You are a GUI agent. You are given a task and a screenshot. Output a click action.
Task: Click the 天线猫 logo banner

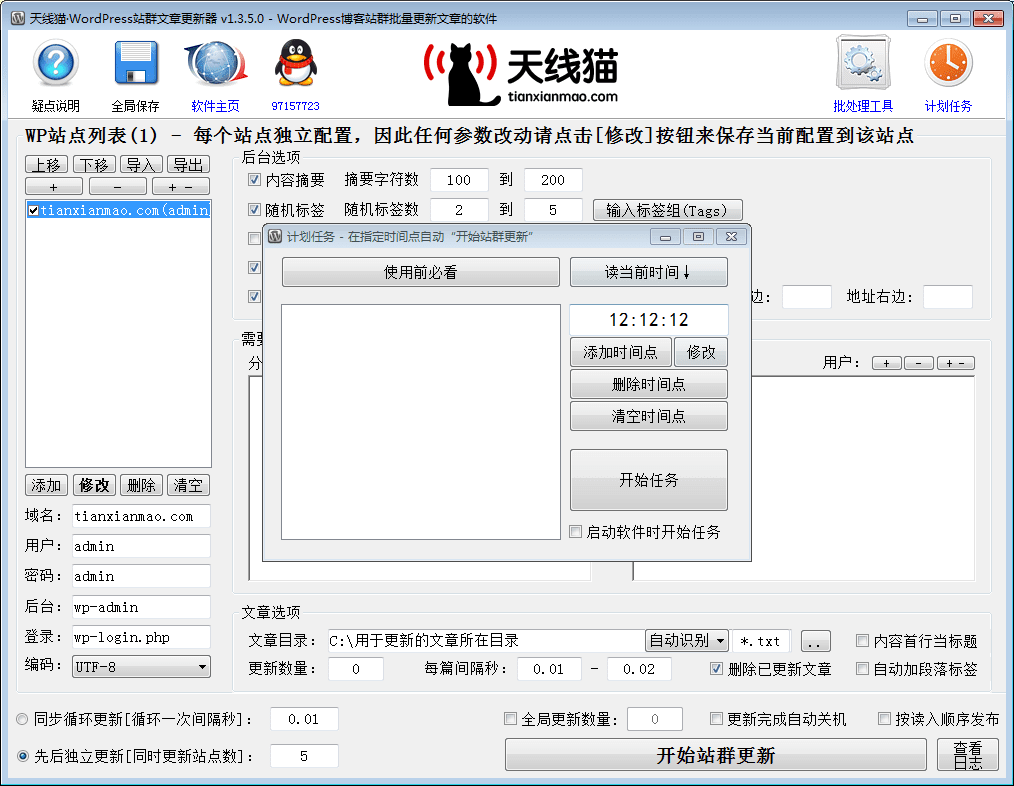tap(521, 74)
